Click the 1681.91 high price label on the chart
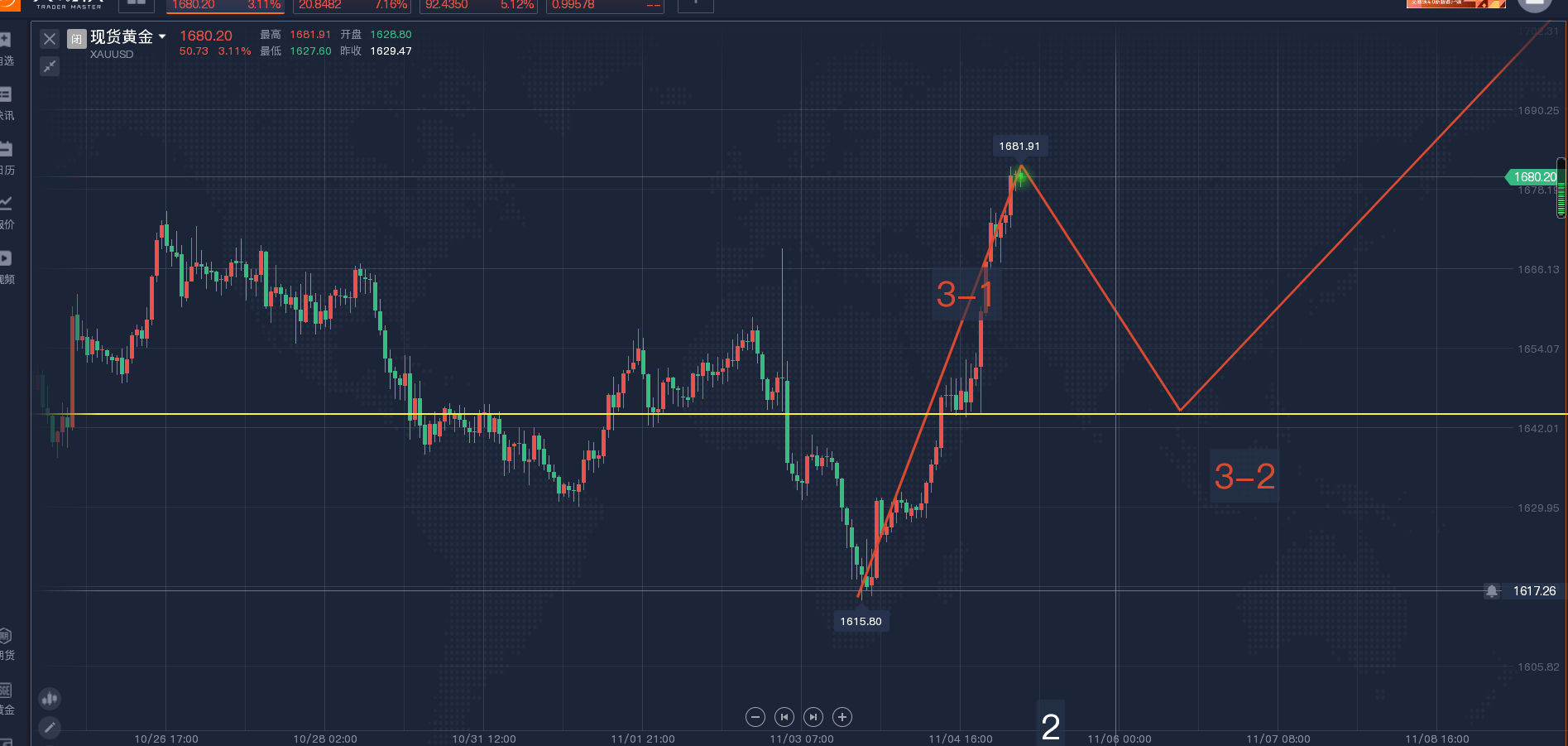The image size is (1568, 746). point(1019,147)
